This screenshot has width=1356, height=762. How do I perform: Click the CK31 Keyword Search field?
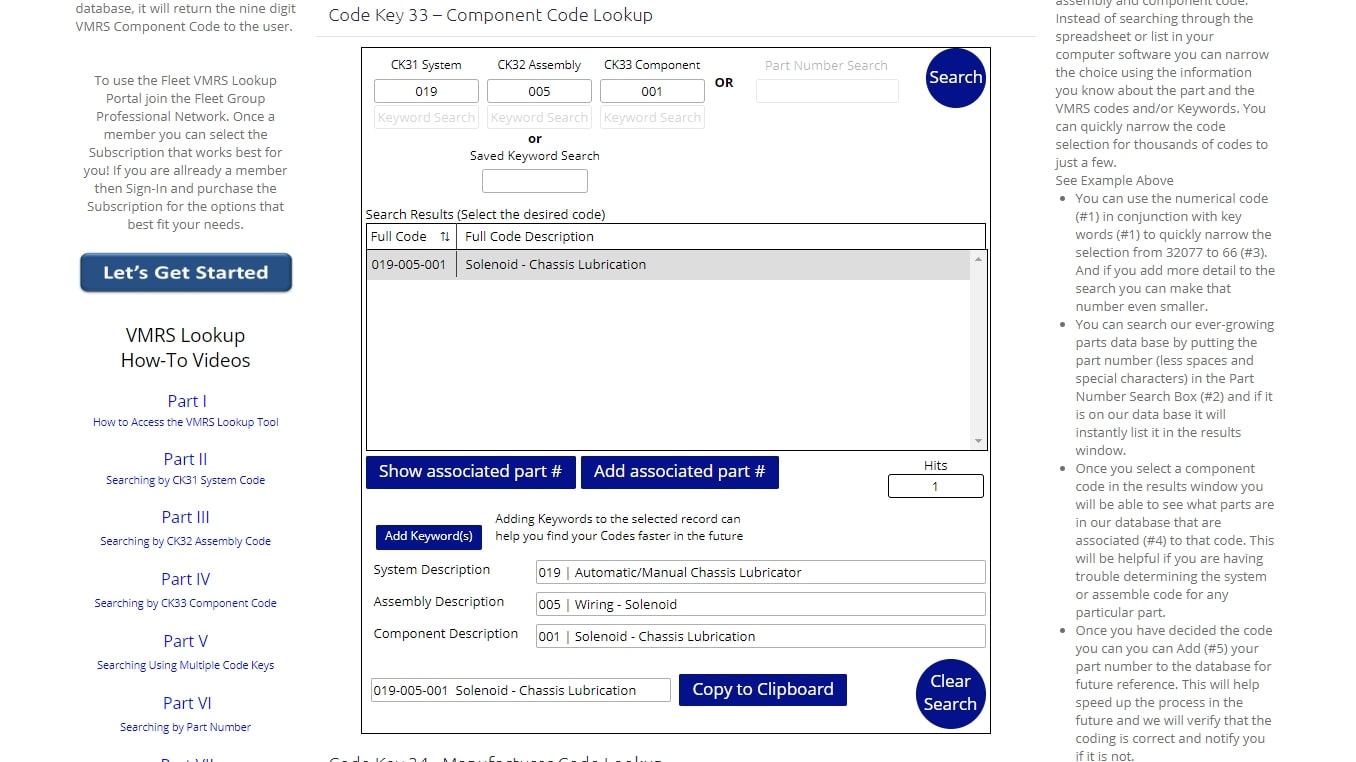click(426, 118)
